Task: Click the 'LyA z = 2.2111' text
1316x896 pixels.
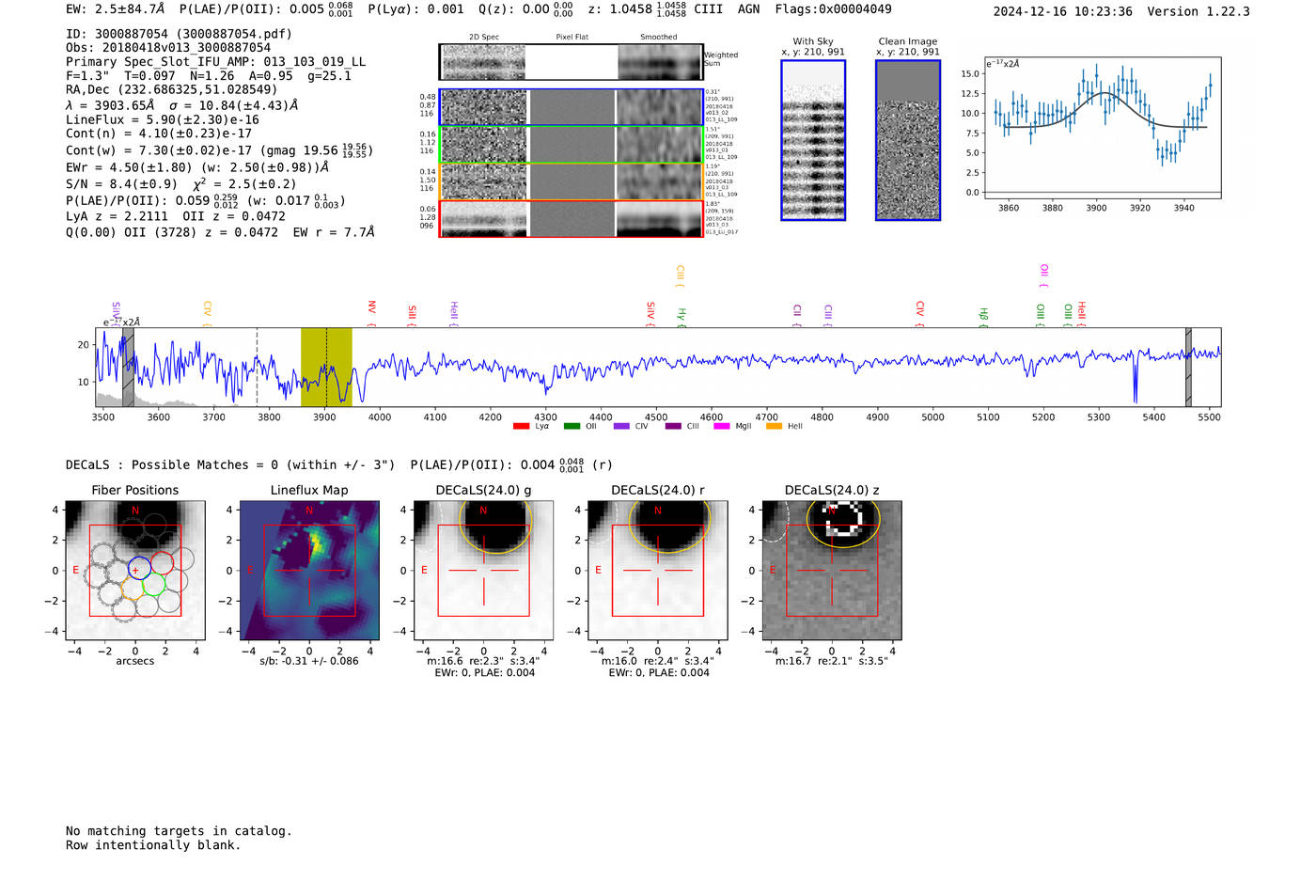Action: pos(117,216)
